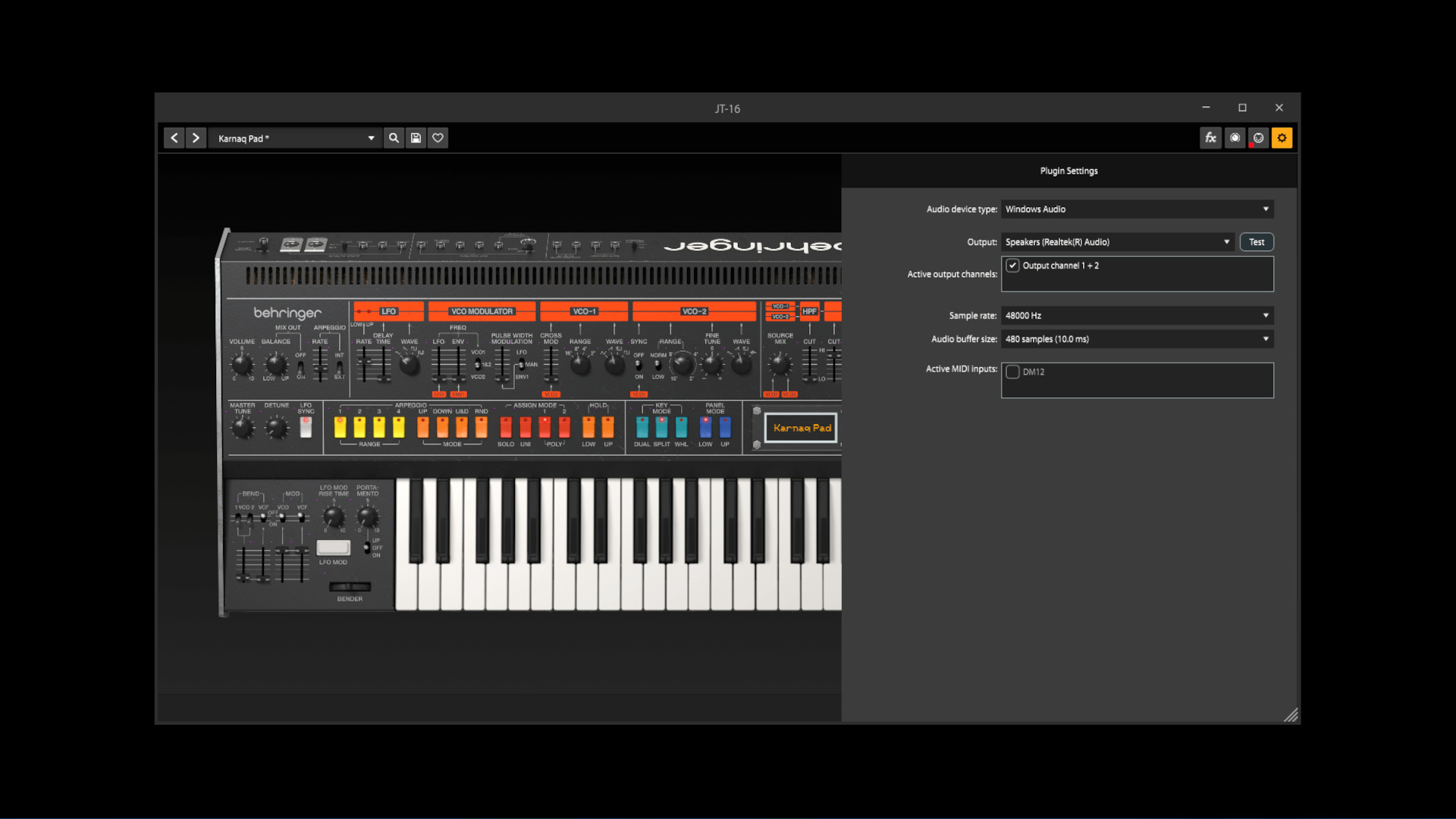Click the LFO WAVE knob
This screenshot has width=1456, height=819.
[x=409, y=365]
